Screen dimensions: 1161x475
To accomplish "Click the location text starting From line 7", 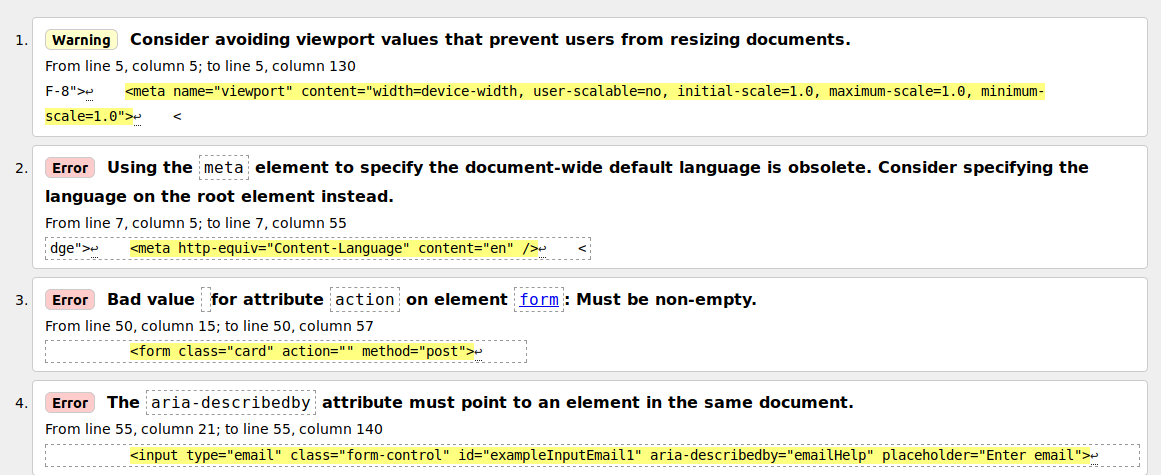I will point(196,222).
